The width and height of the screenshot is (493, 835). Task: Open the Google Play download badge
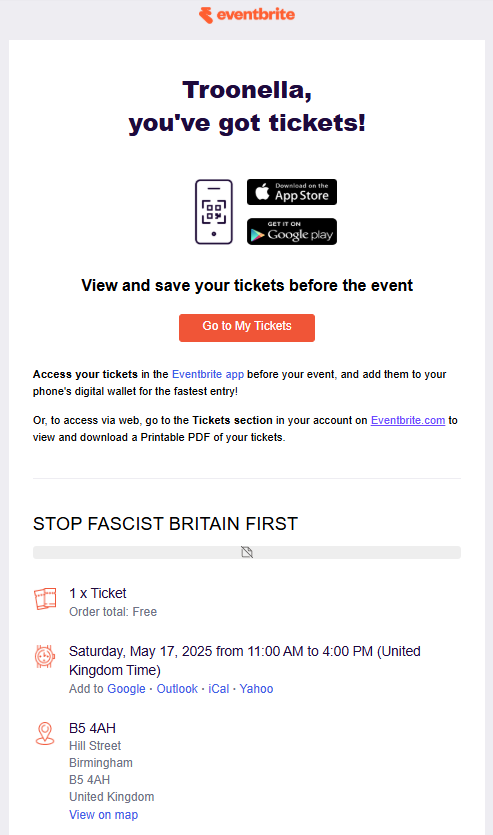292,232
